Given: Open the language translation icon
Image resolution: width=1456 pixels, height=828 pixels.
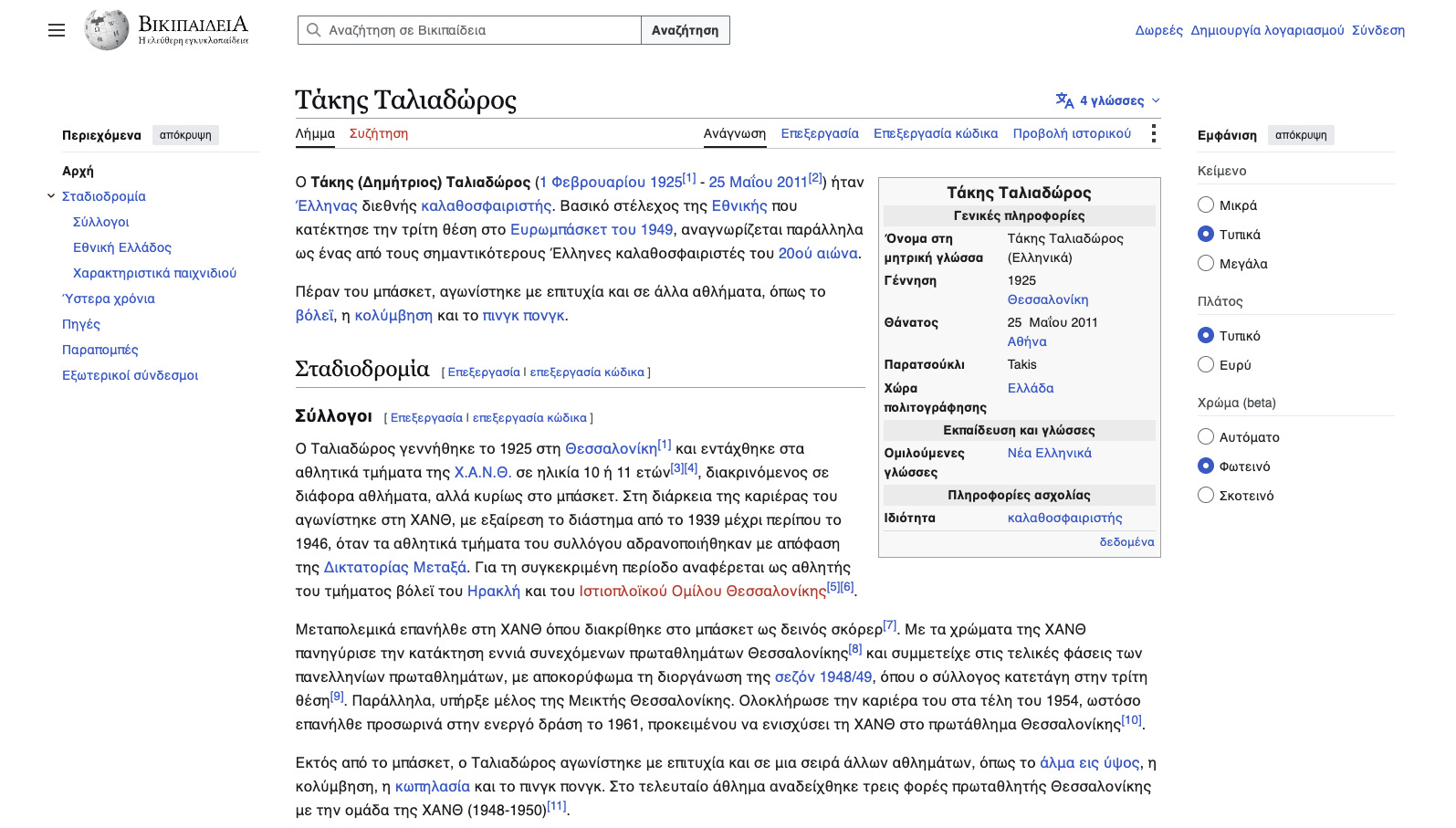Looking at the screenshot, I should pos(1064,100).
